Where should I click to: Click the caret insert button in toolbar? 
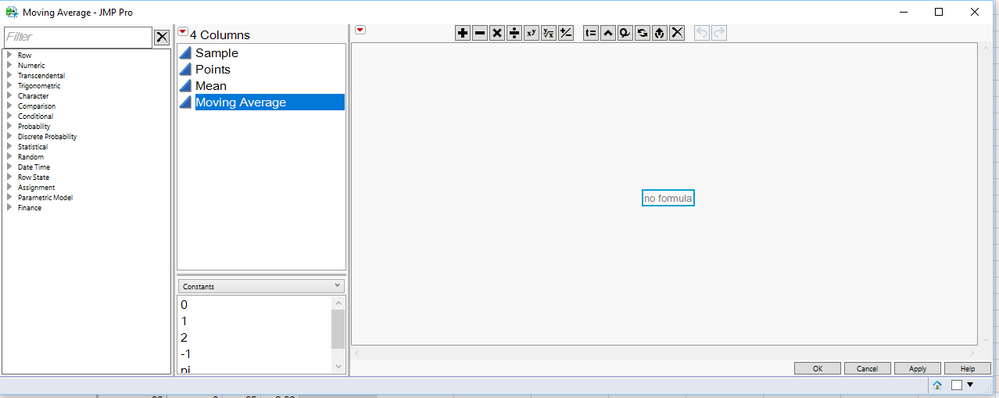click(x=608, y=34)
